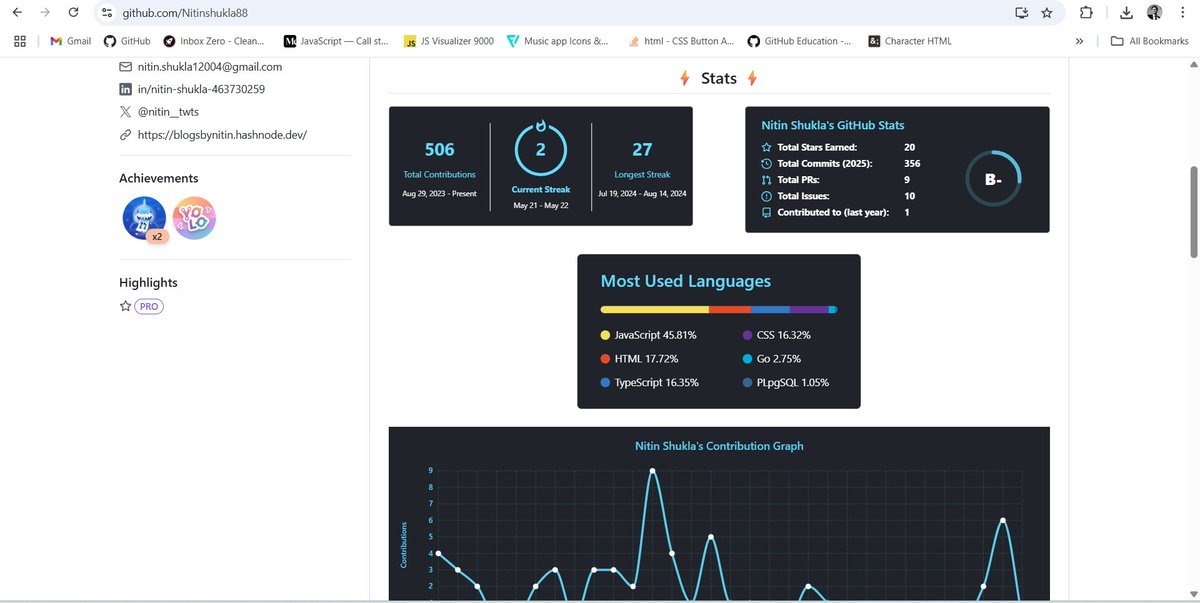This screenshot has width=1200, height=603.
Task: Click the browser forward arrow
Action: [45, 13]
